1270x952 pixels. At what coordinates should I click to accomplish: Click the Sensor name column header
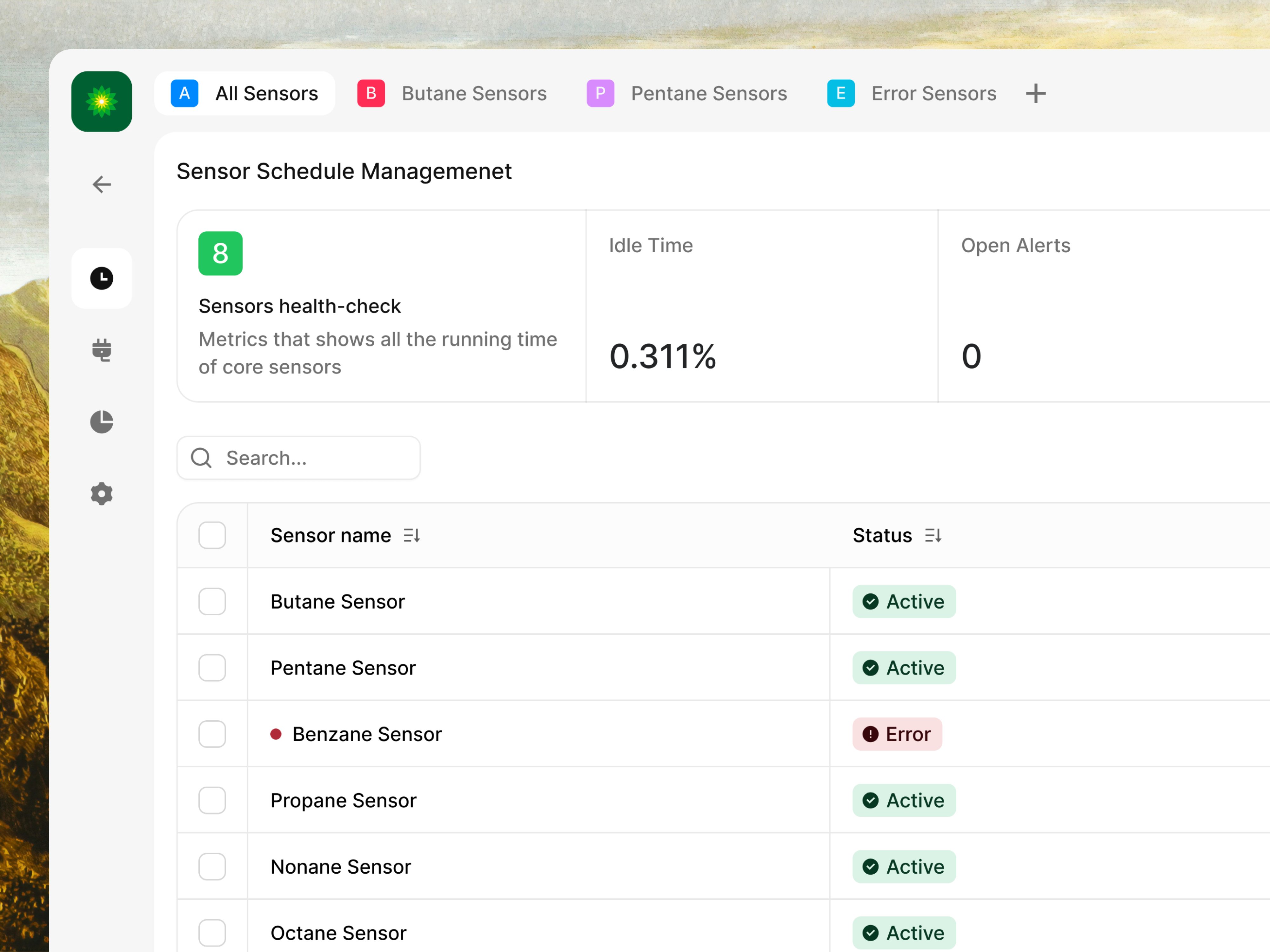pos(331,535)
